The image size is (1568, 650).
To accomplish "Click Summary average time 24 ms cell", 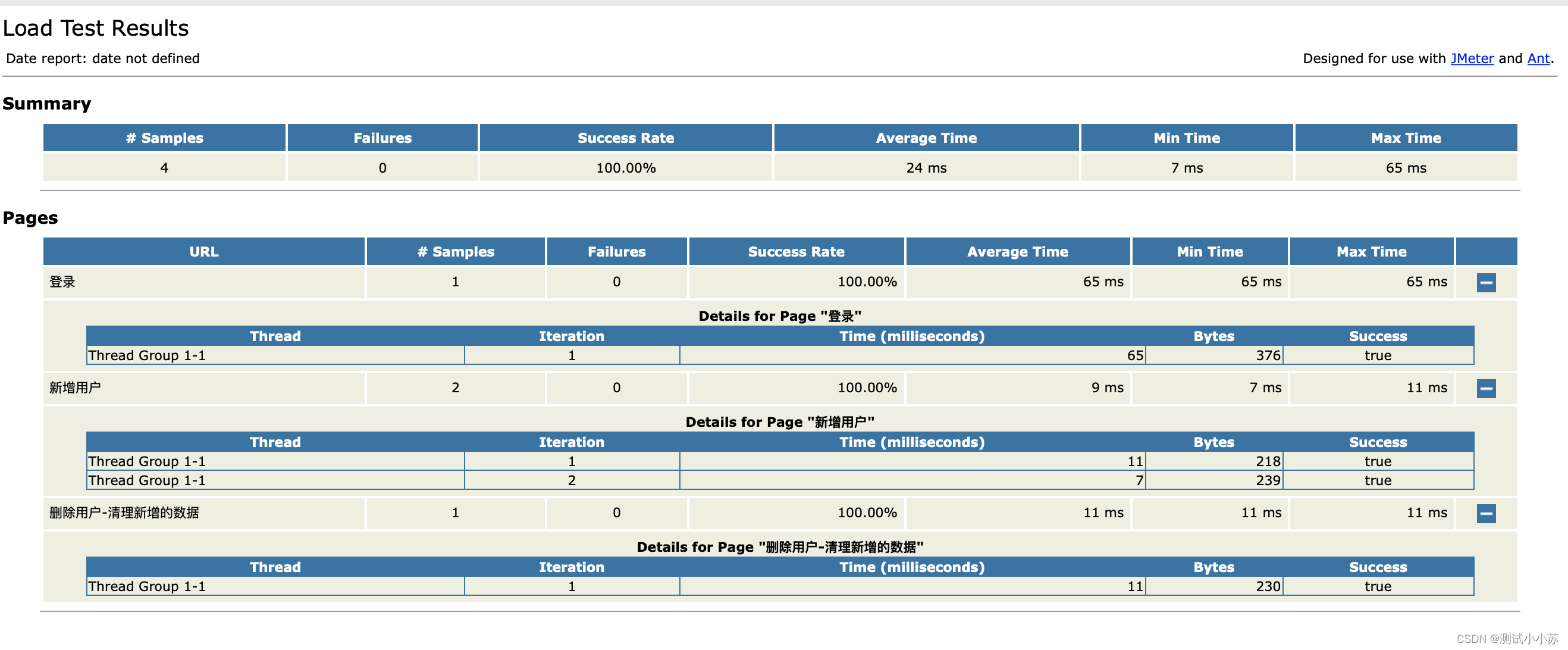I will [926, 168].
